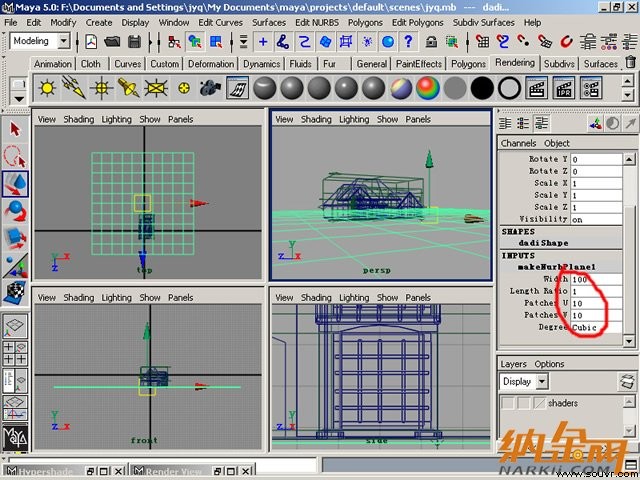
Task: Open render globals settings icon
Action: [591, 88]
